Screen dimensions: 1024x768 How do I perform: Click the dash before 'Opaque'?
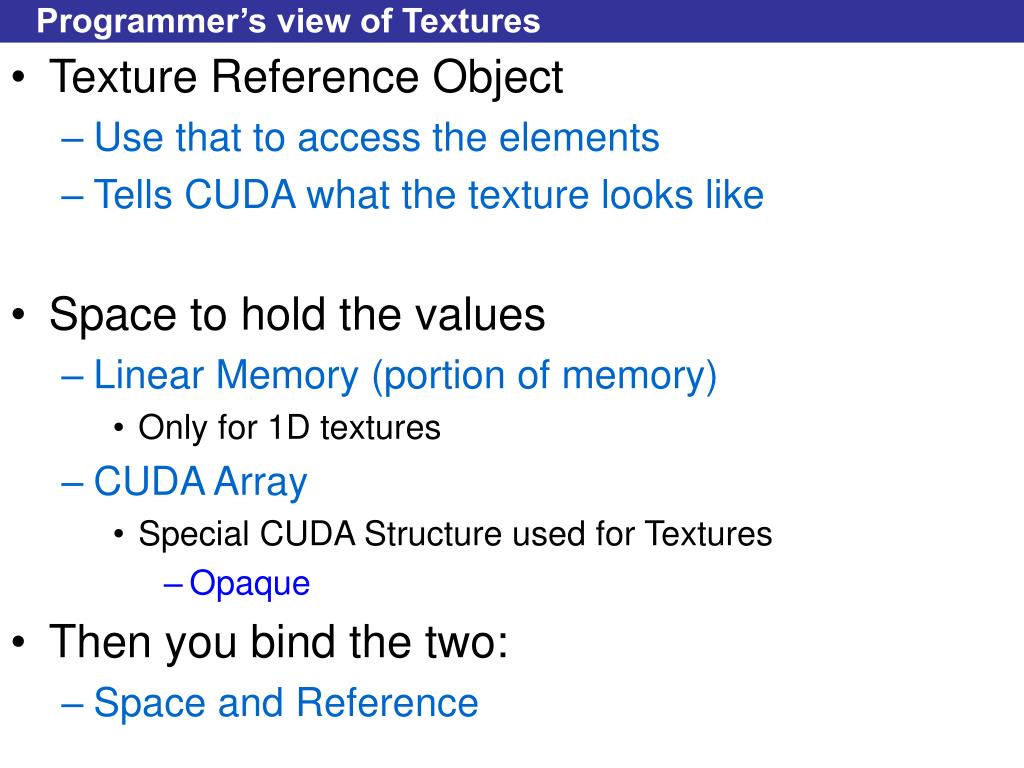point(172,585)
